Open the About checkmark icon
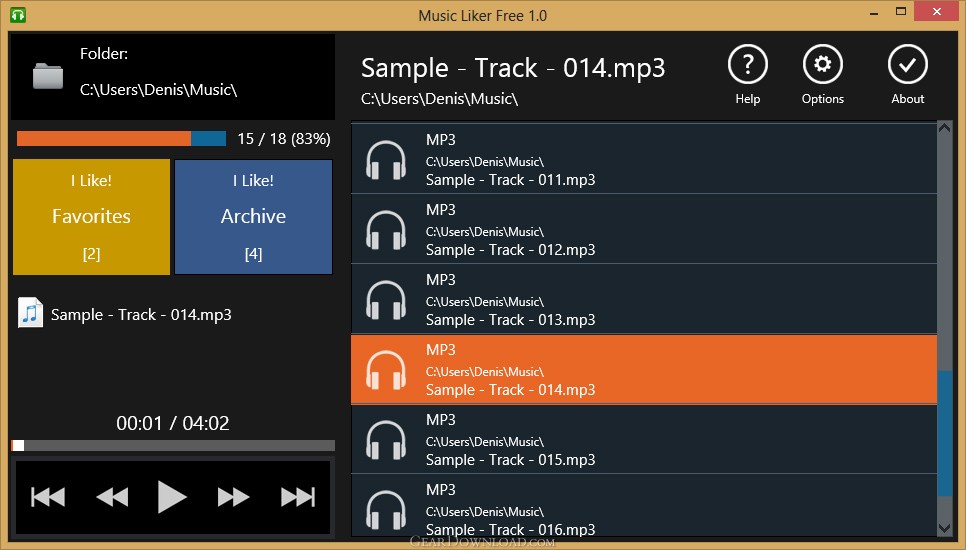 (907, 65)
